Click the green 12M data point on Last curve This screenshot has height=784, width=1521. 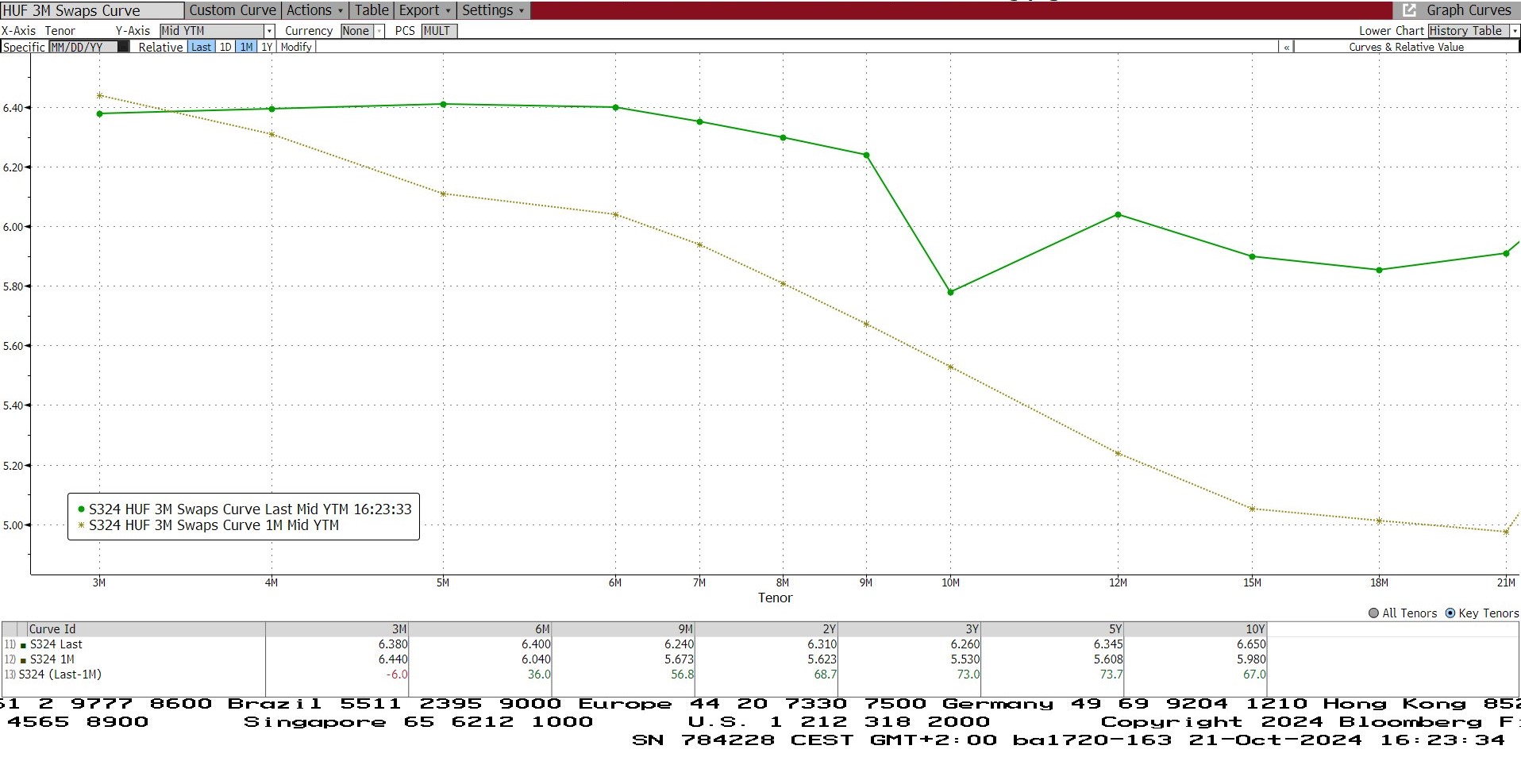[1118, 215]
